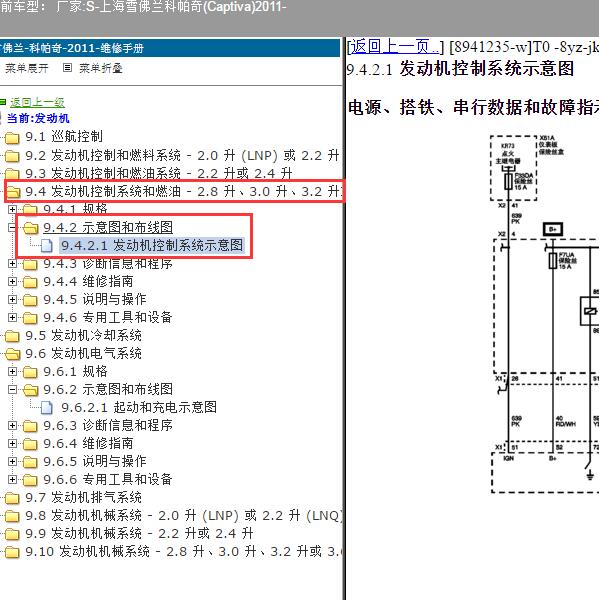Click the folder icon of 9.4.3 诊断信息和程序
Viewport: 599px width, 600px height.
click(x=30, y=264)
